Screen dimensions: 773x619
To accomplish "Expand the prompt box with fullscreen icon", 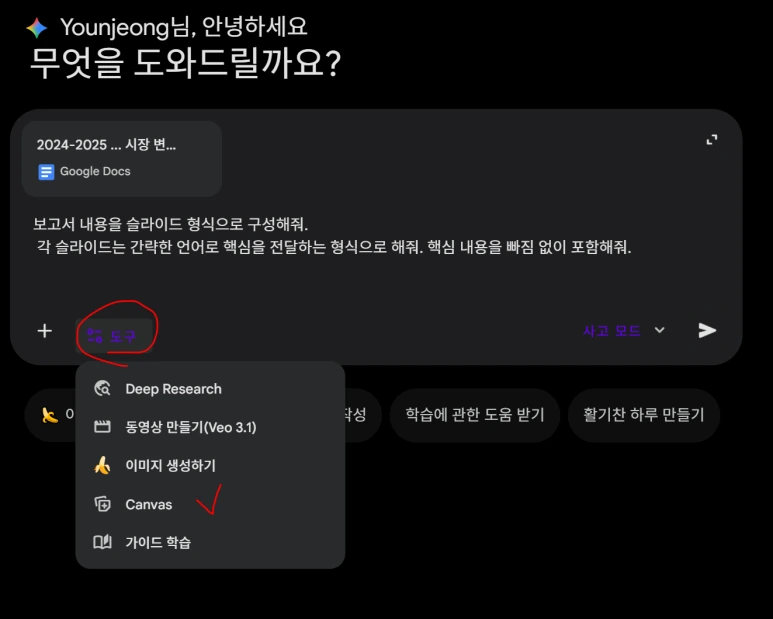I will click(711, 140).
